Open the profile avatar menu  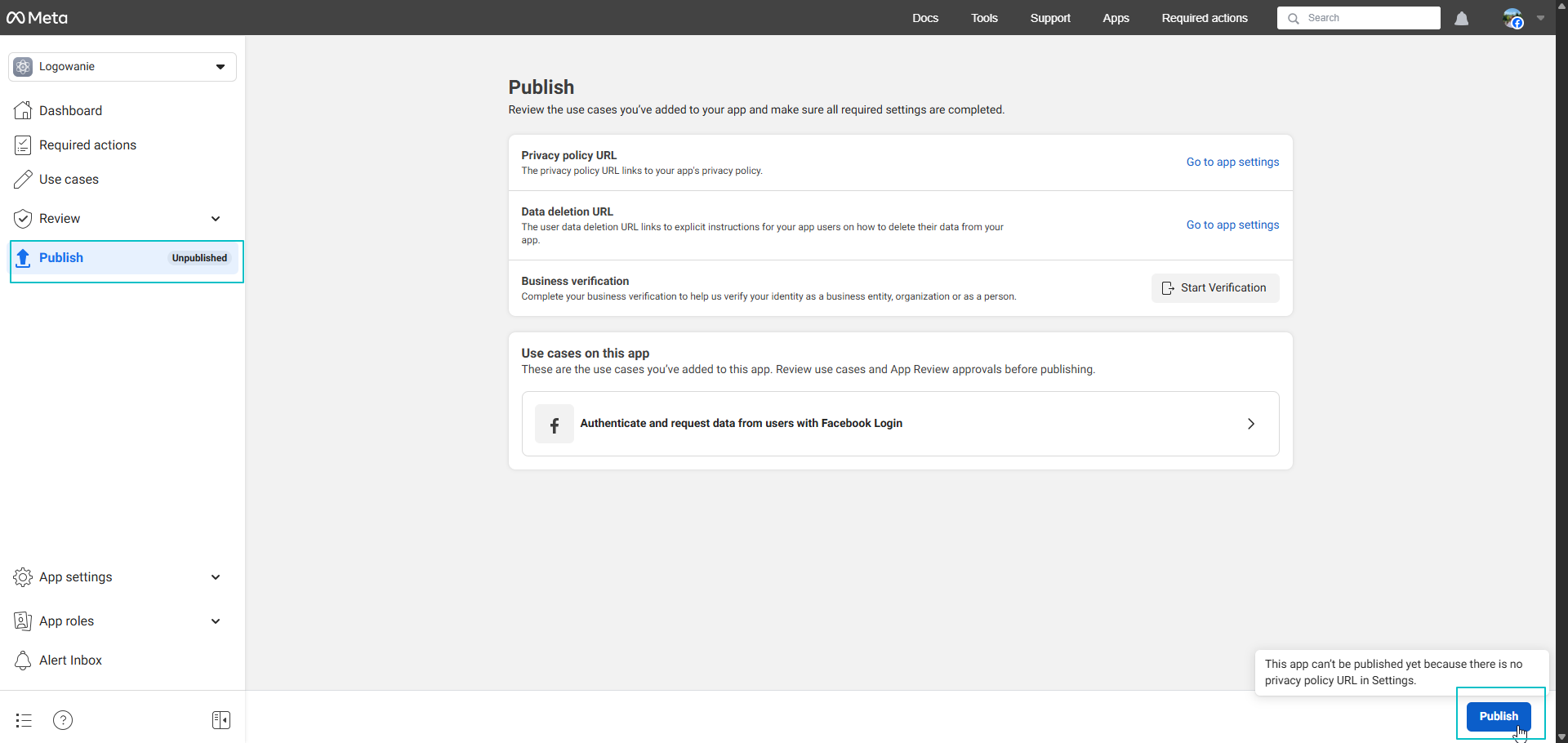click(x=1513, y=19)
